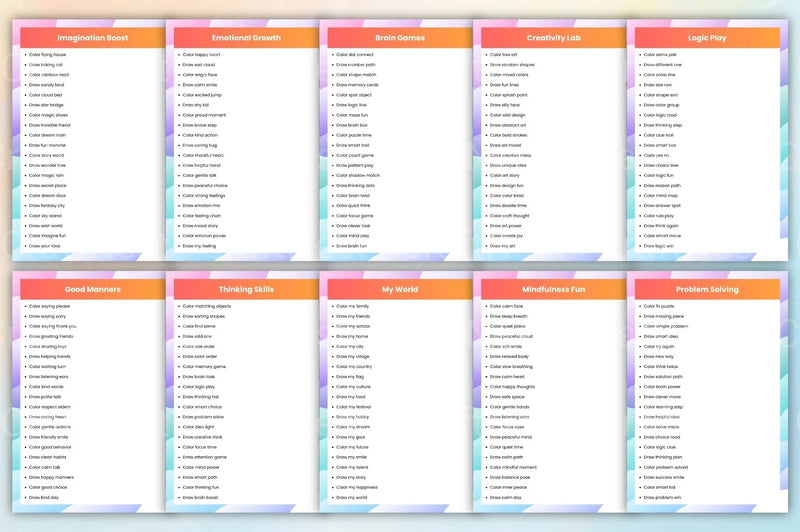Viewport: 800px width, 532px height.
Task: Click the "Problem Solving" page heading
Action: 707,289
